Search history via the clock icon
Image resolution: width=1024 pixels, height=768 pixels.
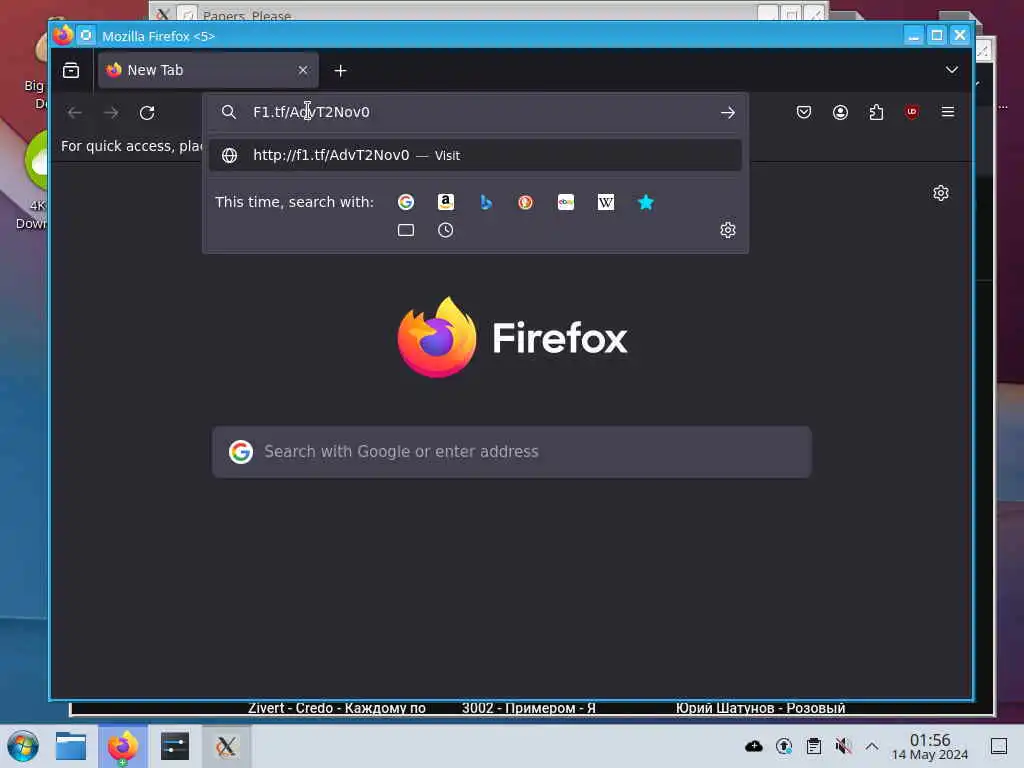click(445, 230)
